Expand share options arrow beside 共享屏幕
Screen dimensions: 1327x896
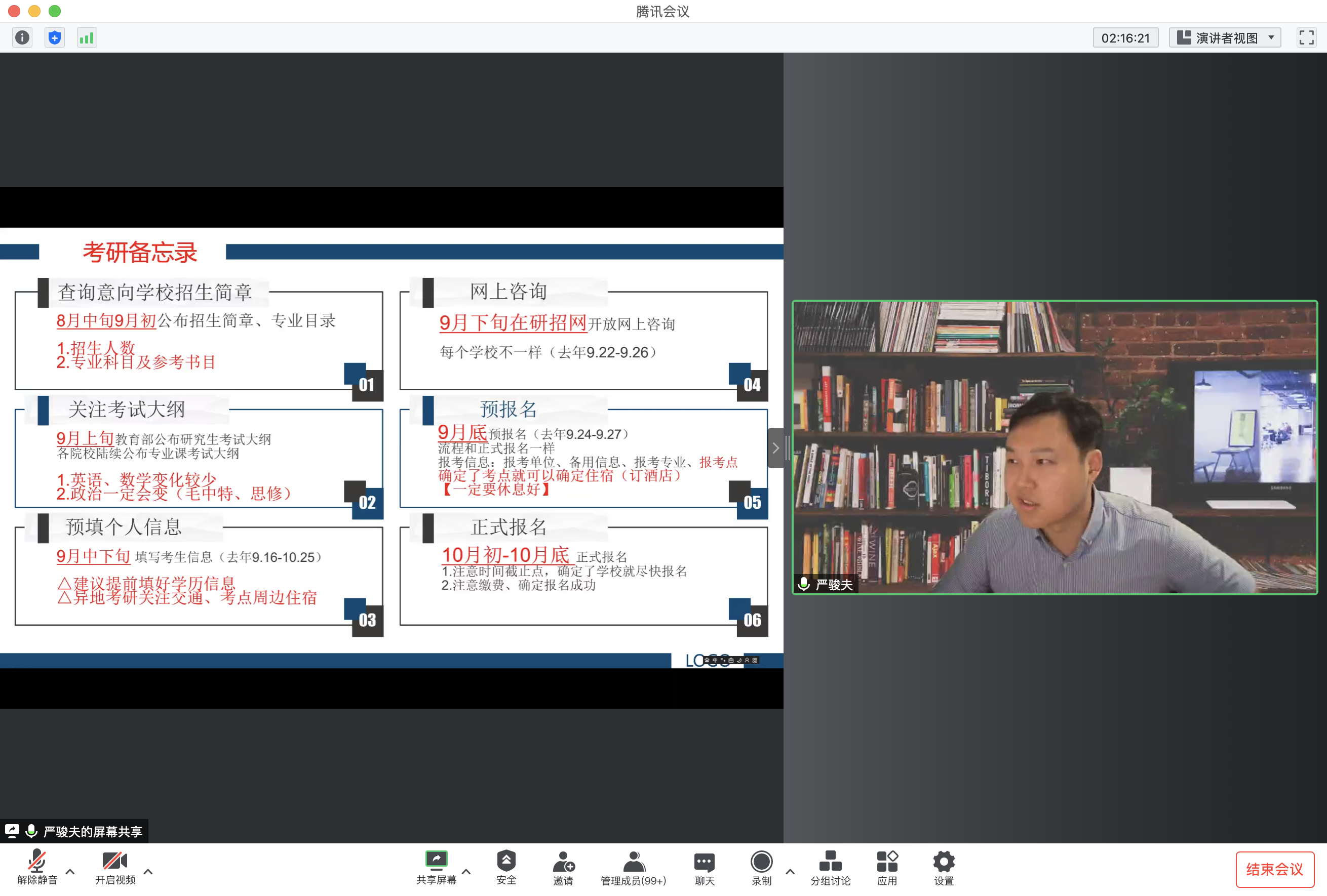pyautogui.click(x=466, y=872)
